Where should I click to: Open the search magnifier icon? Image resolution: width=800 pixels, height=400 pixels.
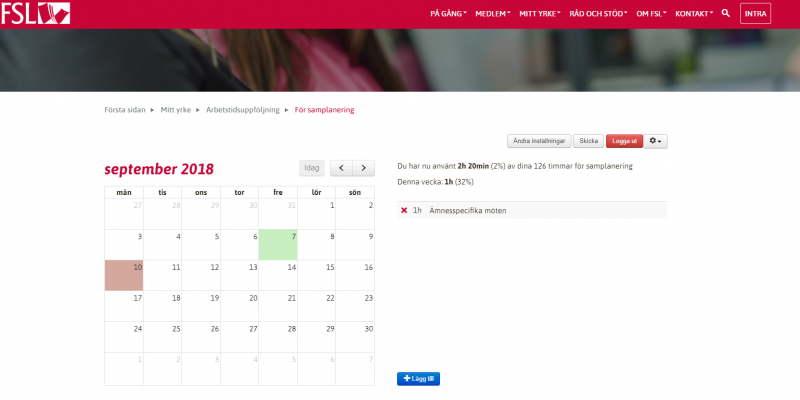pos(726,13)
